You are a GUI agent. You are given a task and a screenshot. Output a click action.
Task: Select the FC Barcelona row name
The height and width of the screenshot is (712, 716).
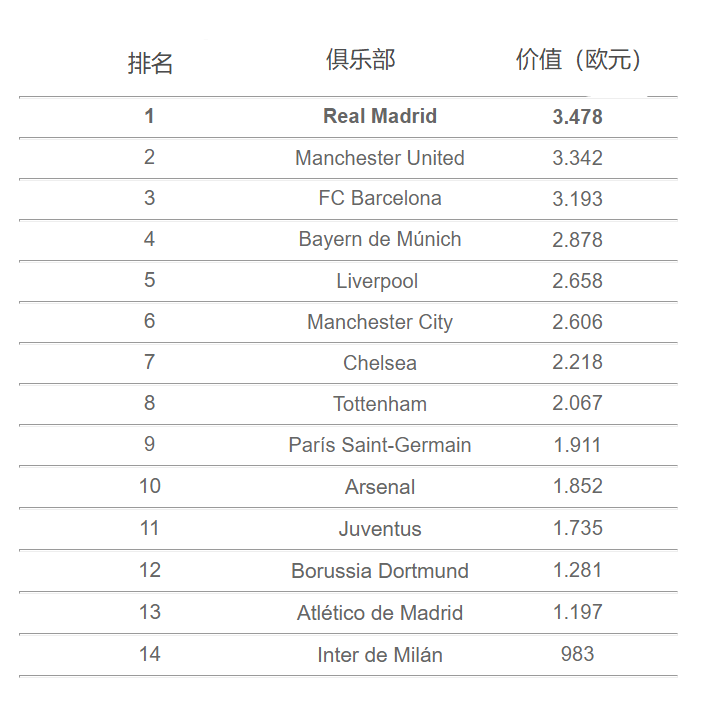380,198
